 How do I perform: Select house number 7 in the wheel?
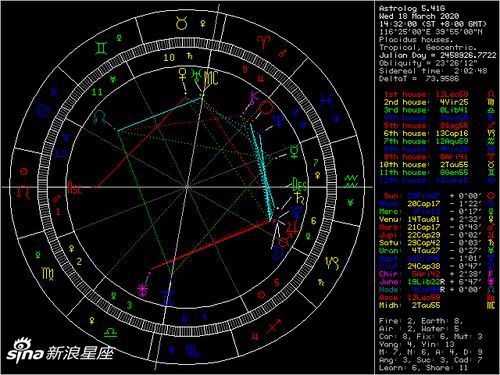point(316,163)
